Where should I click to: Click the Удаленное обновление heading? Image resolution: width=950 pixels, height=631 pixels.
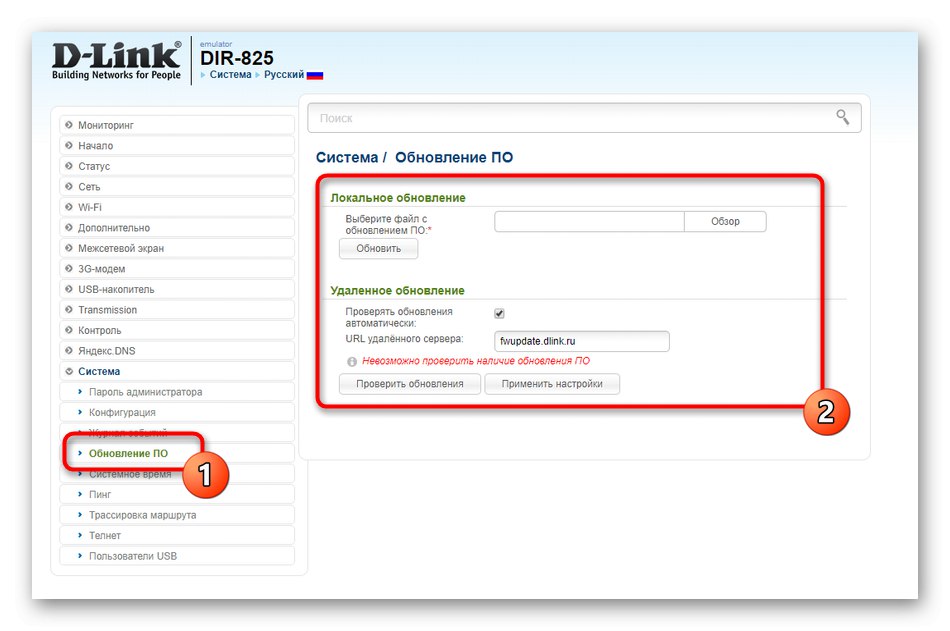397,290
